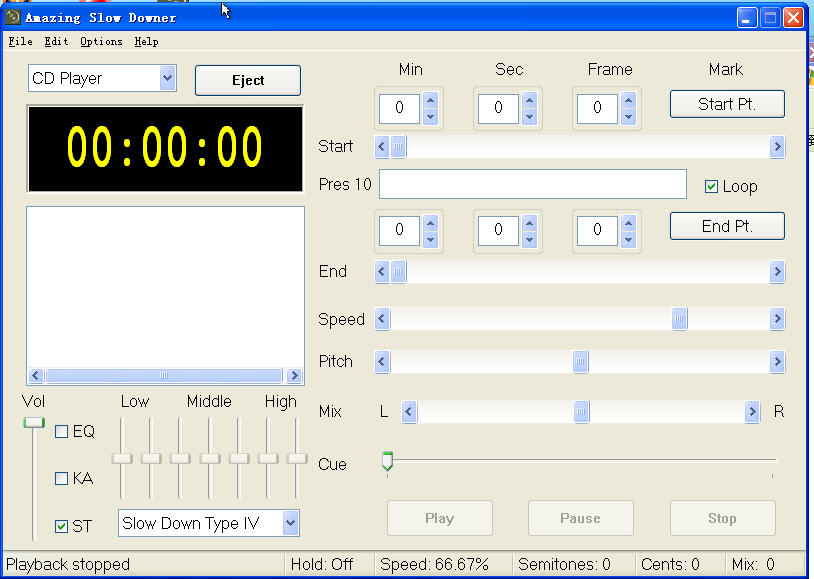
Task: Click the Pres 10 text field
Action: [532, 185]
